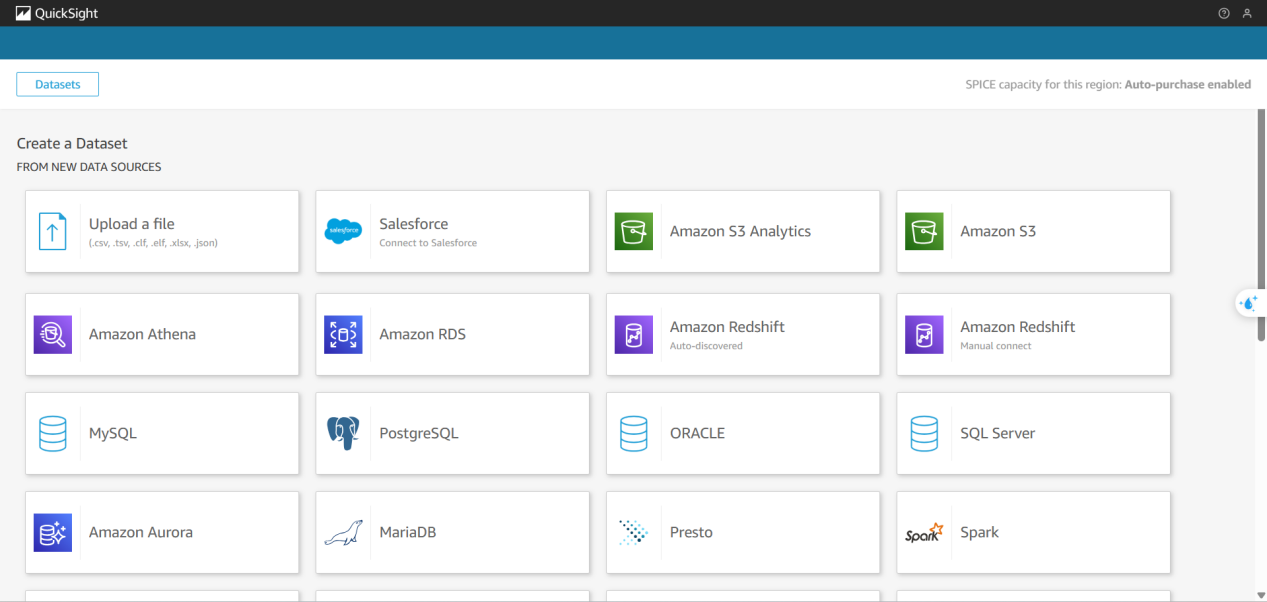Select the Amazon S3 Analytics label
Viewport: 1267px width, 602px height.
click(x=740, y=231)
